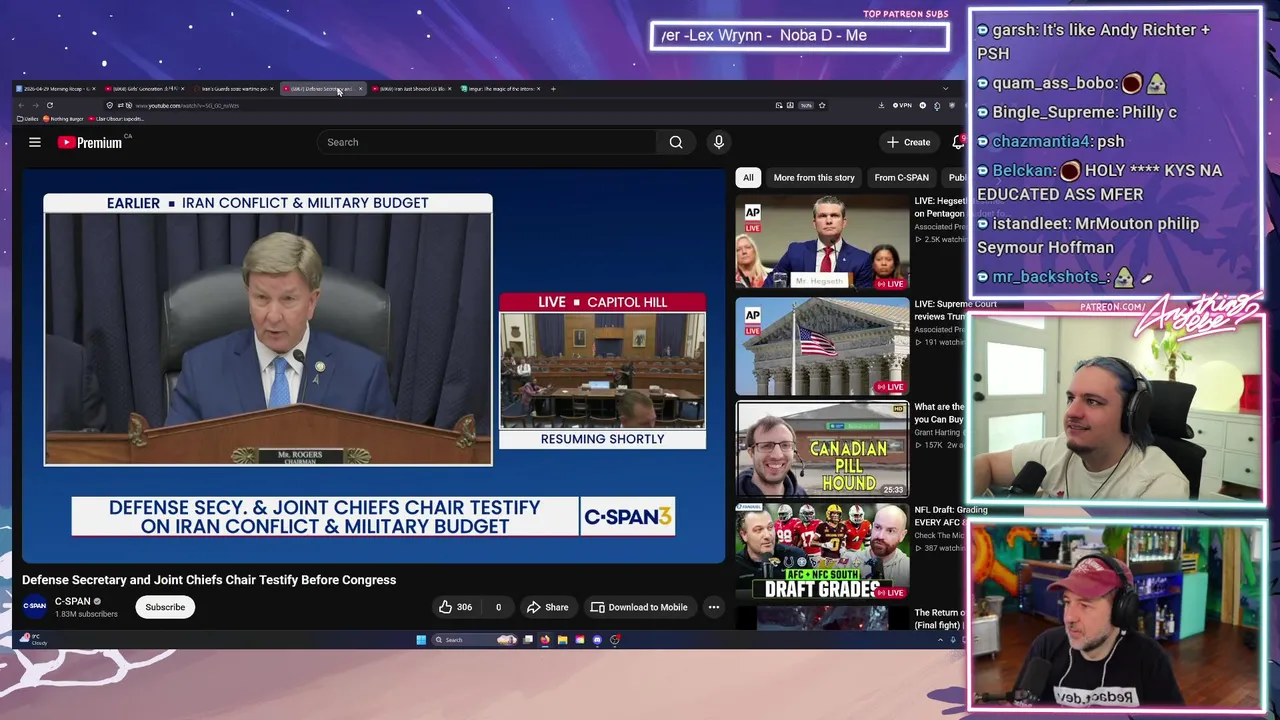
Task: Open the Windows Start menu
Action: click(421, 640)
